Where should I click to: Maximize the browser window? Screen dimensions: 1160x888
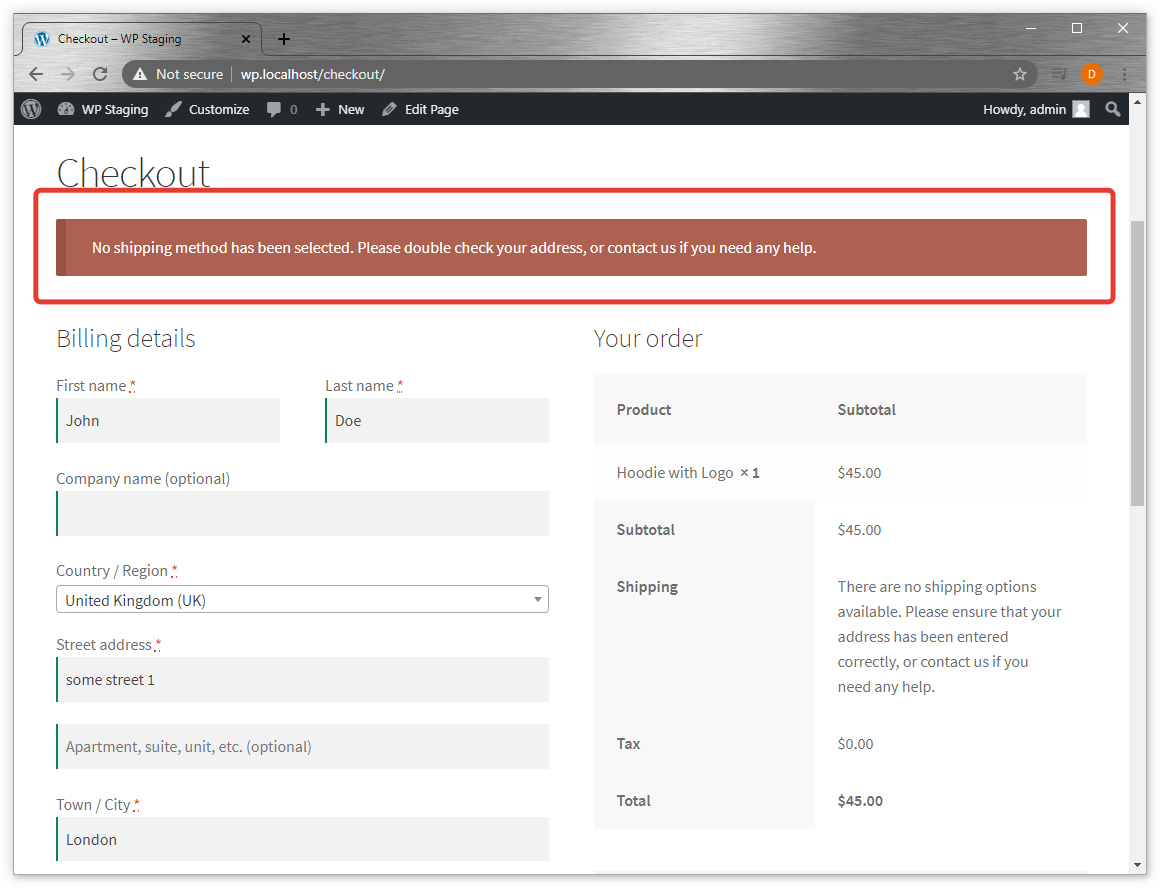[1077, 28]
